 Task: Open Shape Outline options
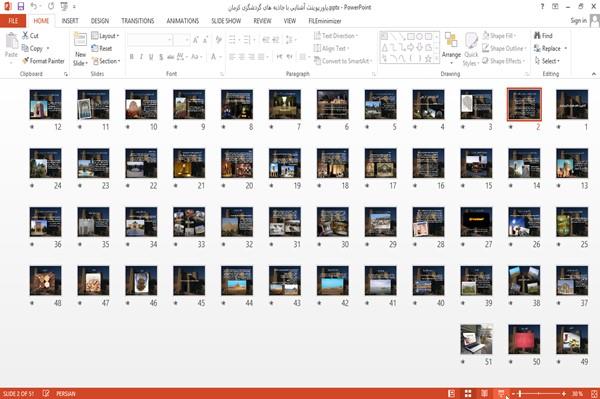(504, 48)
